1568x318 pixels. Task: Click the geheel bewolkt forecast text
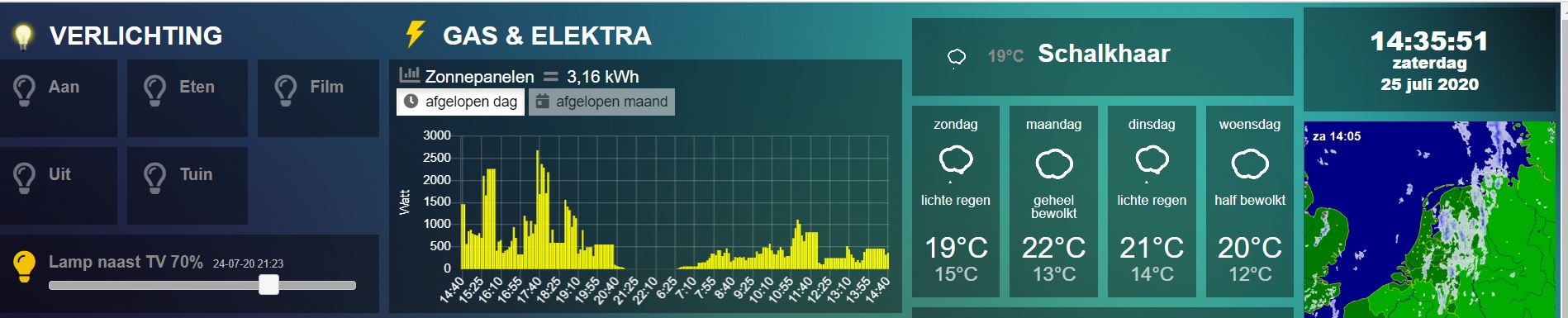point(1054,206)
